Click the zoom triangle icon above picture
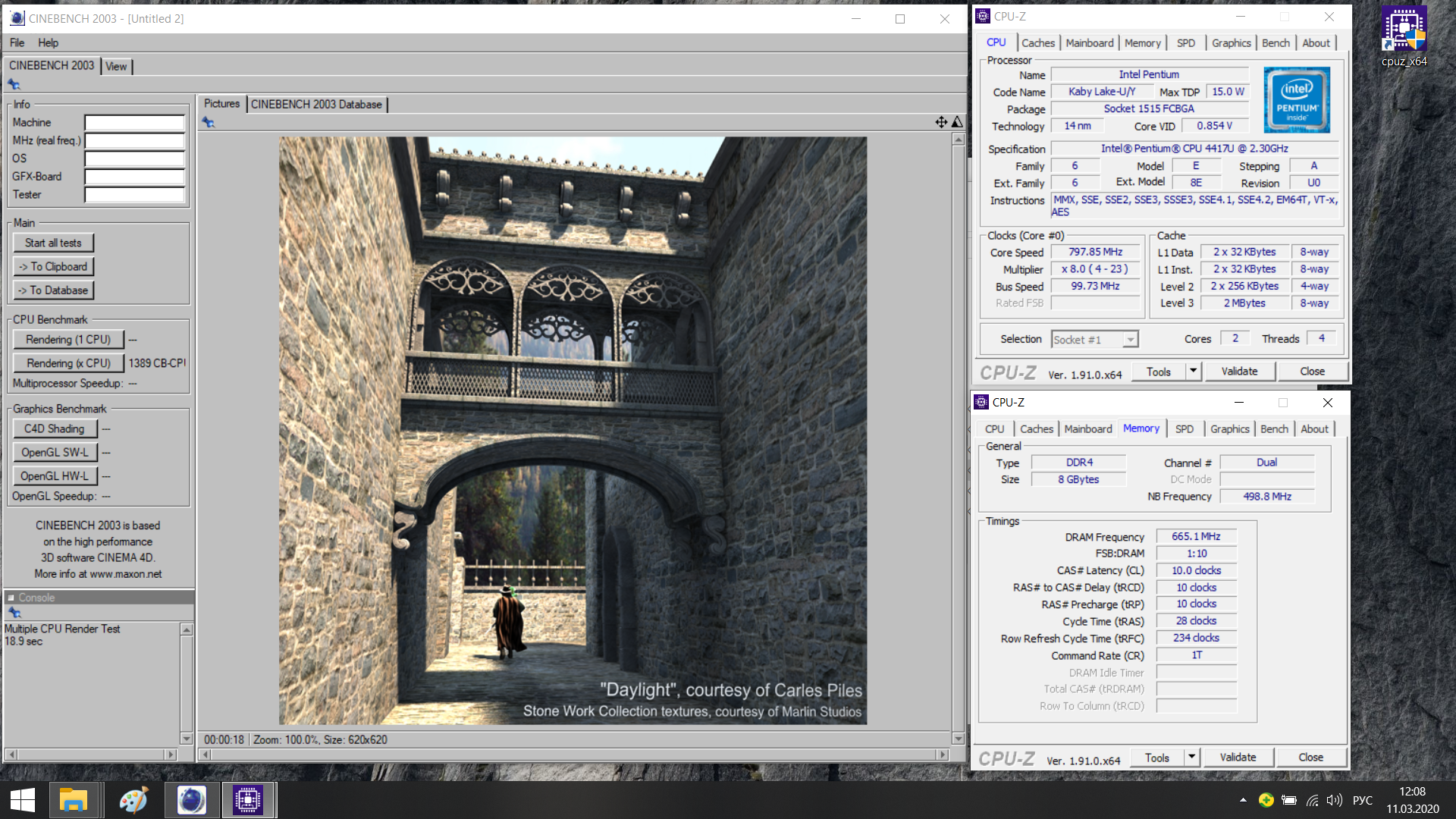The image size is (1456, 819). coord(957,122)
